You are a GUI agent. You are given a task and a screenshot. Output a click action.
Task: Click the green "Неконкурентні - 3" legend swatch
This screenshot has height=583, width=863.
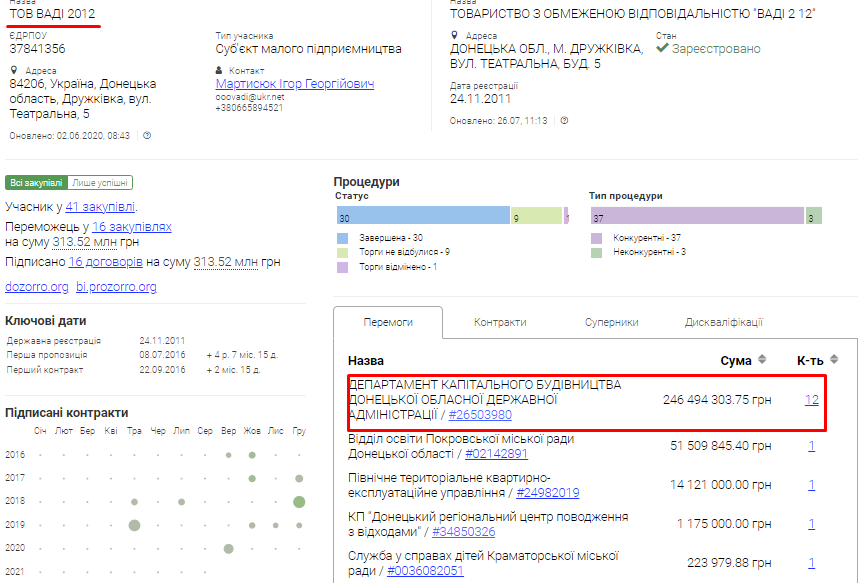(x=596, y=253)
